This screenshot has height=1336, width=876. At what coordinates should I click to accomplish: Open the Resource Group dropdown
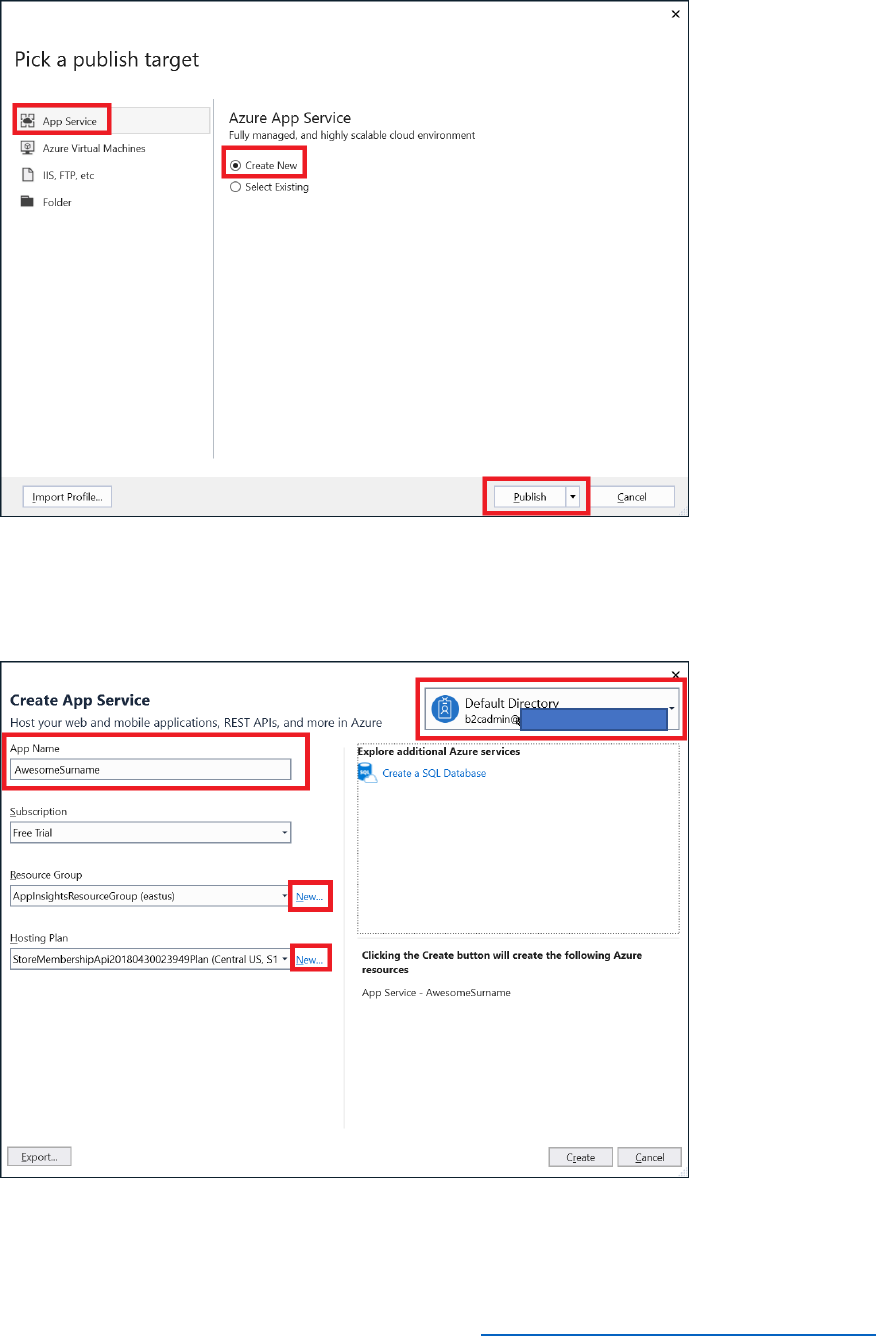[150, 896]
